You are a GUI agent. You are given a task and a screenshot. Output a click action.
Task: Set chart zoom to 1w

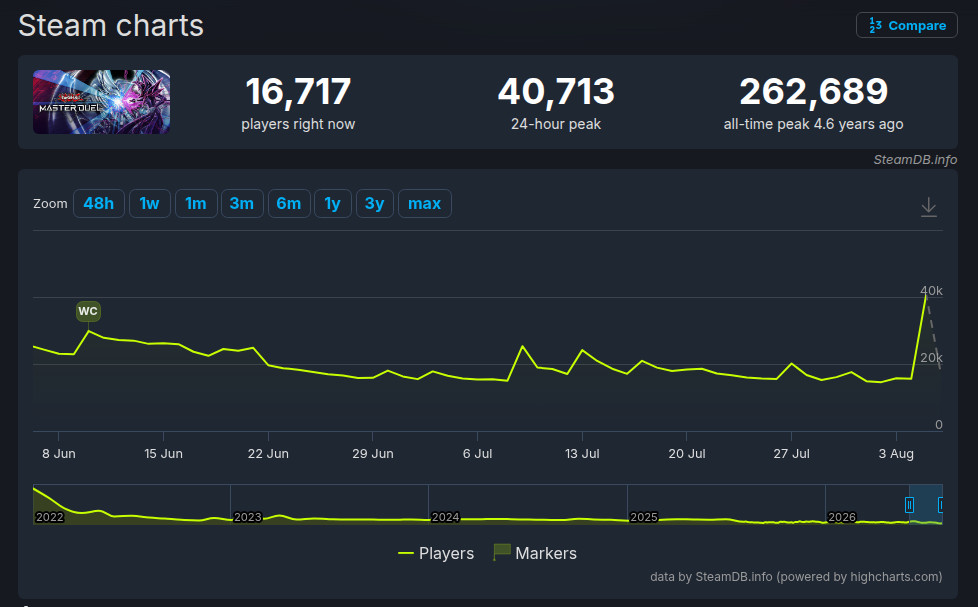coord(150,203)
